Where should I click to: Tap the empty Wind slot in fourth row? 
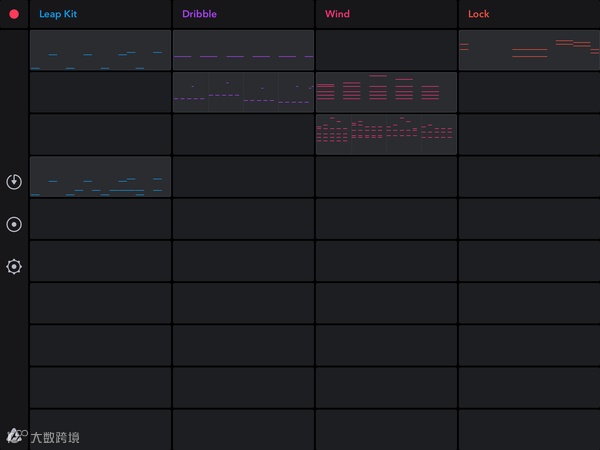coord(386,176)
